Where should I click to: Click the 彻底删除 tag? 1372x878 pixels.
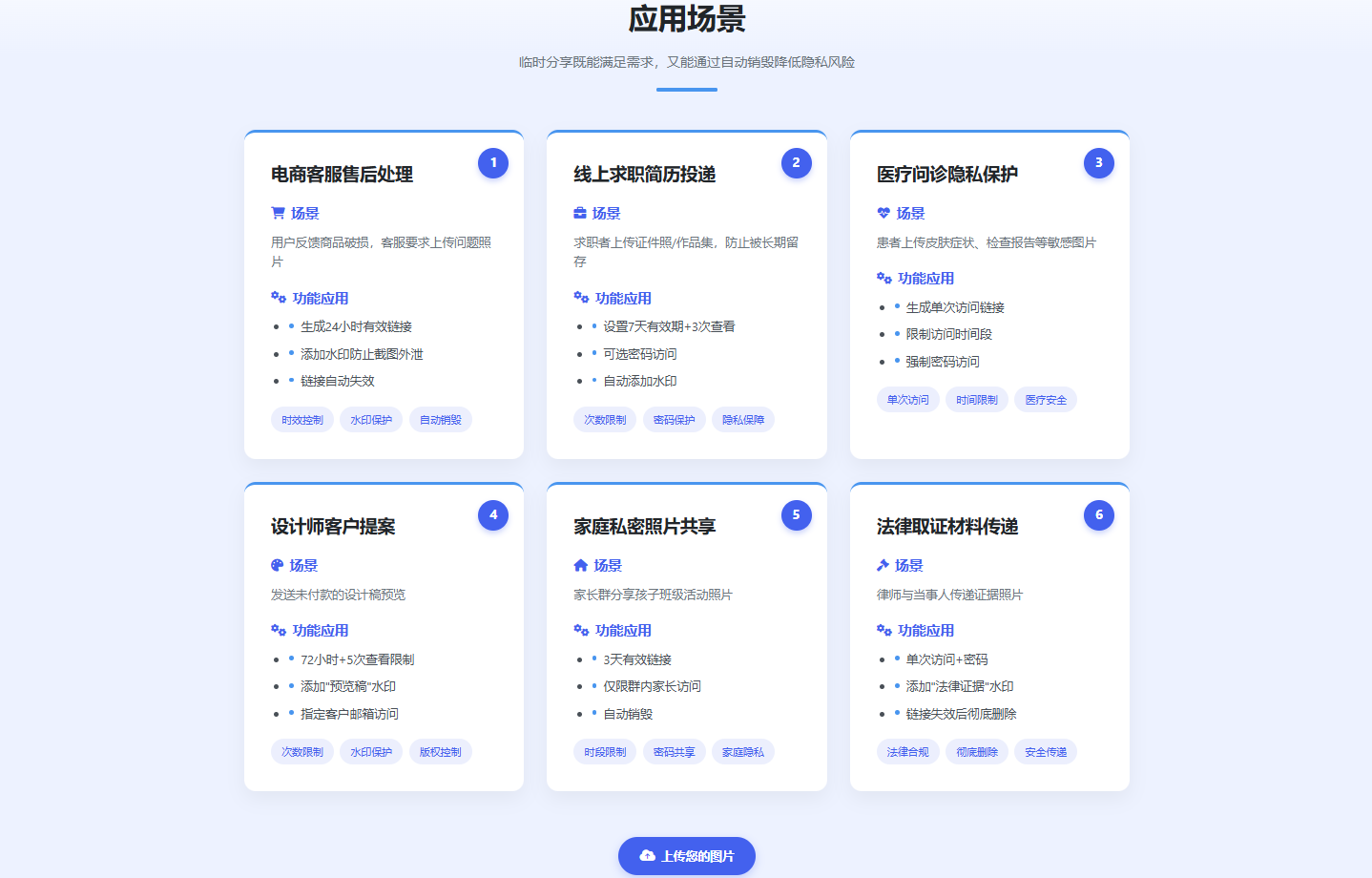point(977,751)
